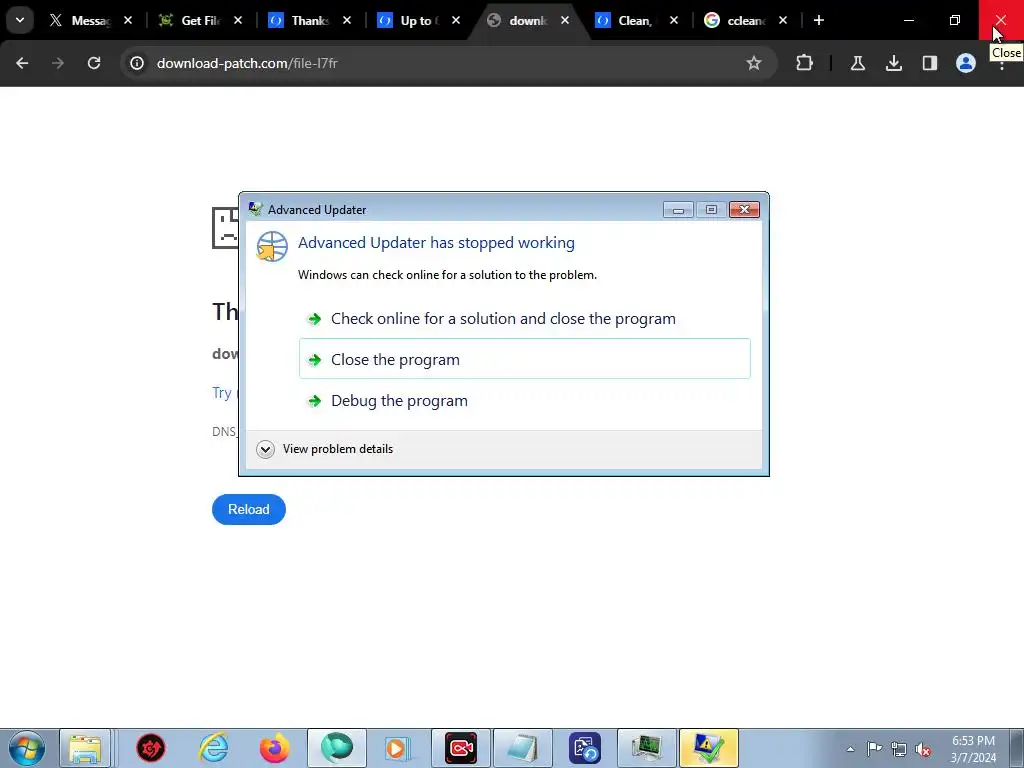Bookmark this page with star icon
1024x768 pixels.
click(754, 63)
